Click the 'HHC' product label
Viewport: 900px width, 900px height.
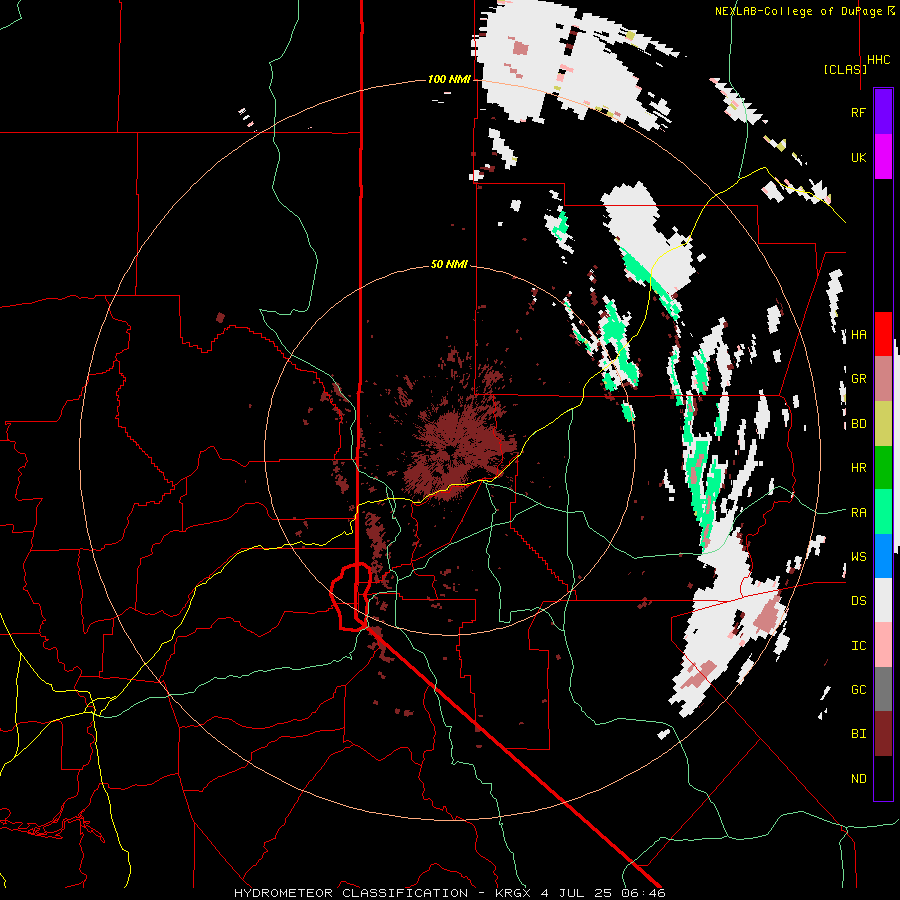click(x=879, y=60)
